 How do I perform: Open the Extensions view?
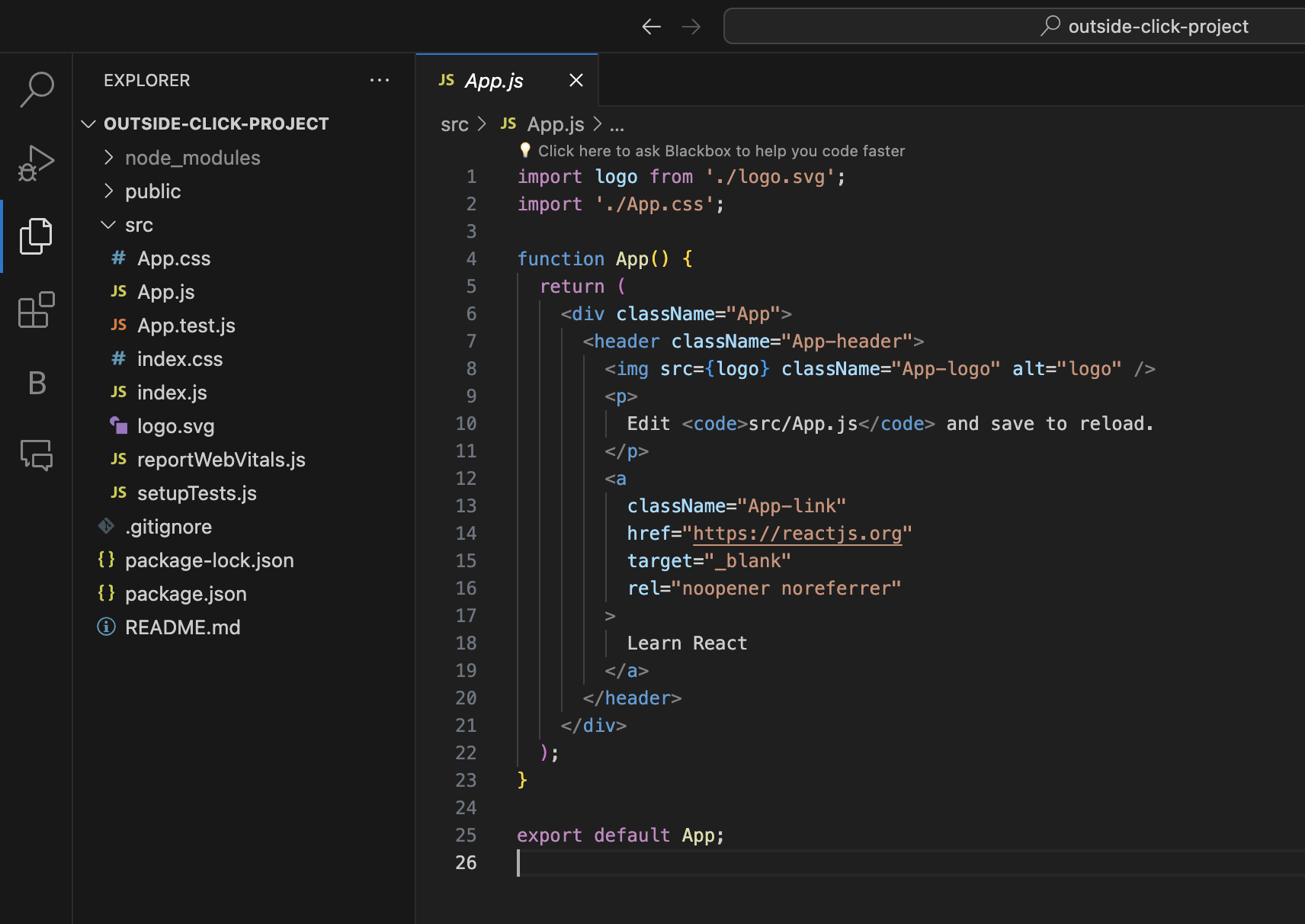point(36,310)
